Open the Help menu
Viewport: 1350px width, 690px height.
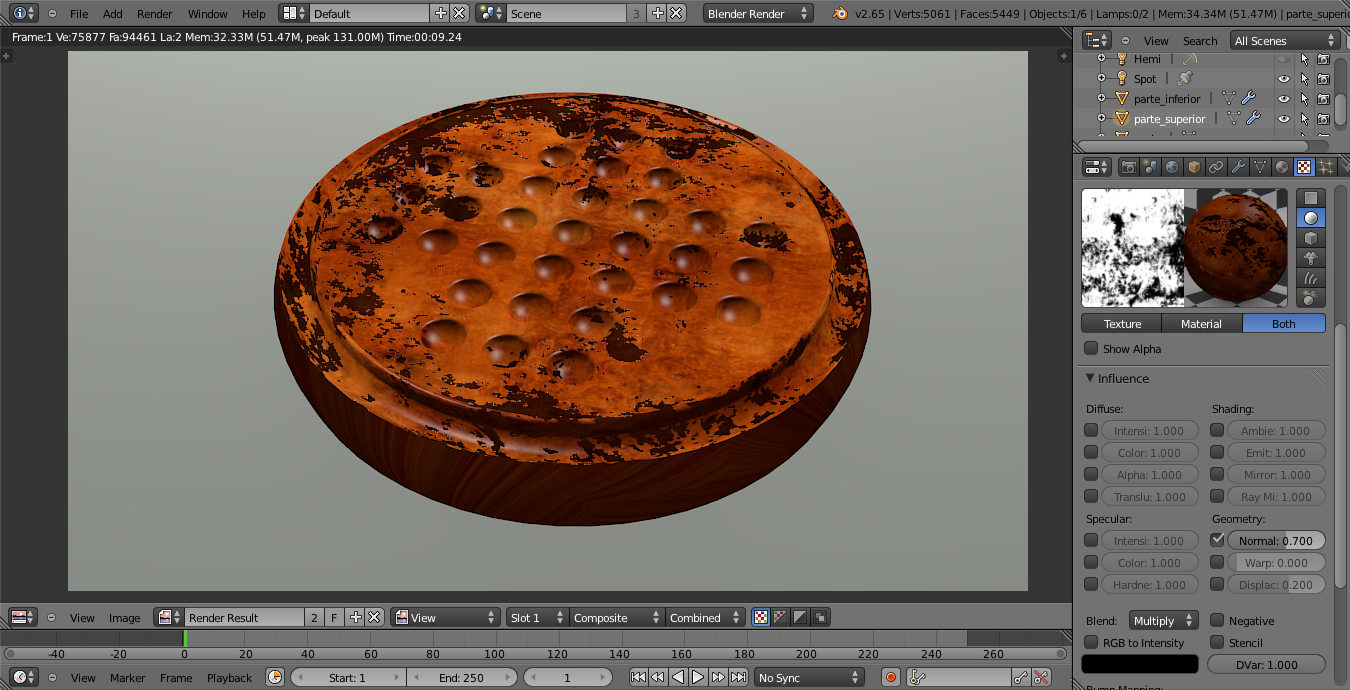coord(254,14)
